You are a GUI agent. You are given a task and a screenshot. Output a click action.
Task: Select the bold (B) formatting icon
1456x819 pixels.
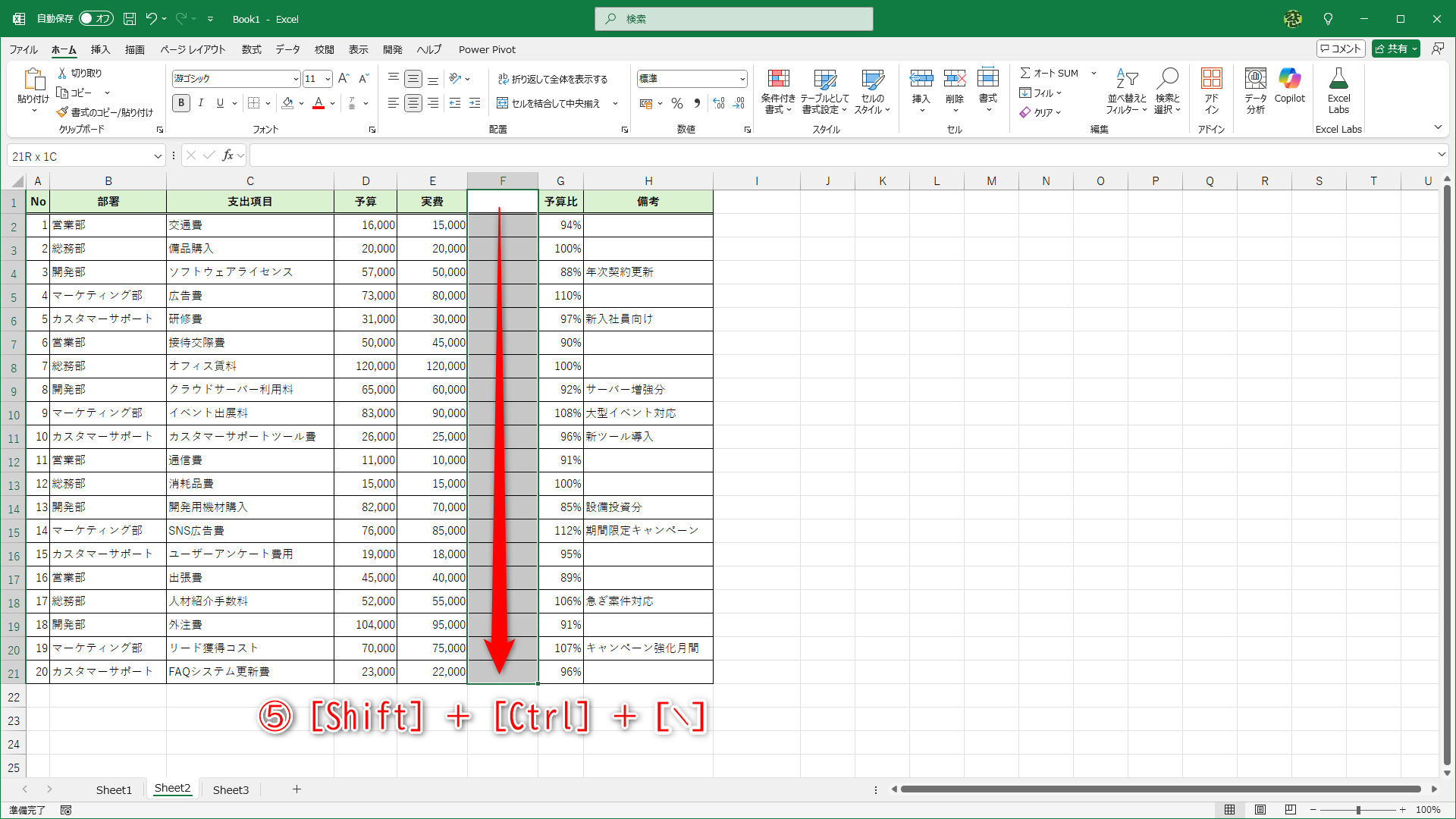pyautogui.click(x=180, y=103)
